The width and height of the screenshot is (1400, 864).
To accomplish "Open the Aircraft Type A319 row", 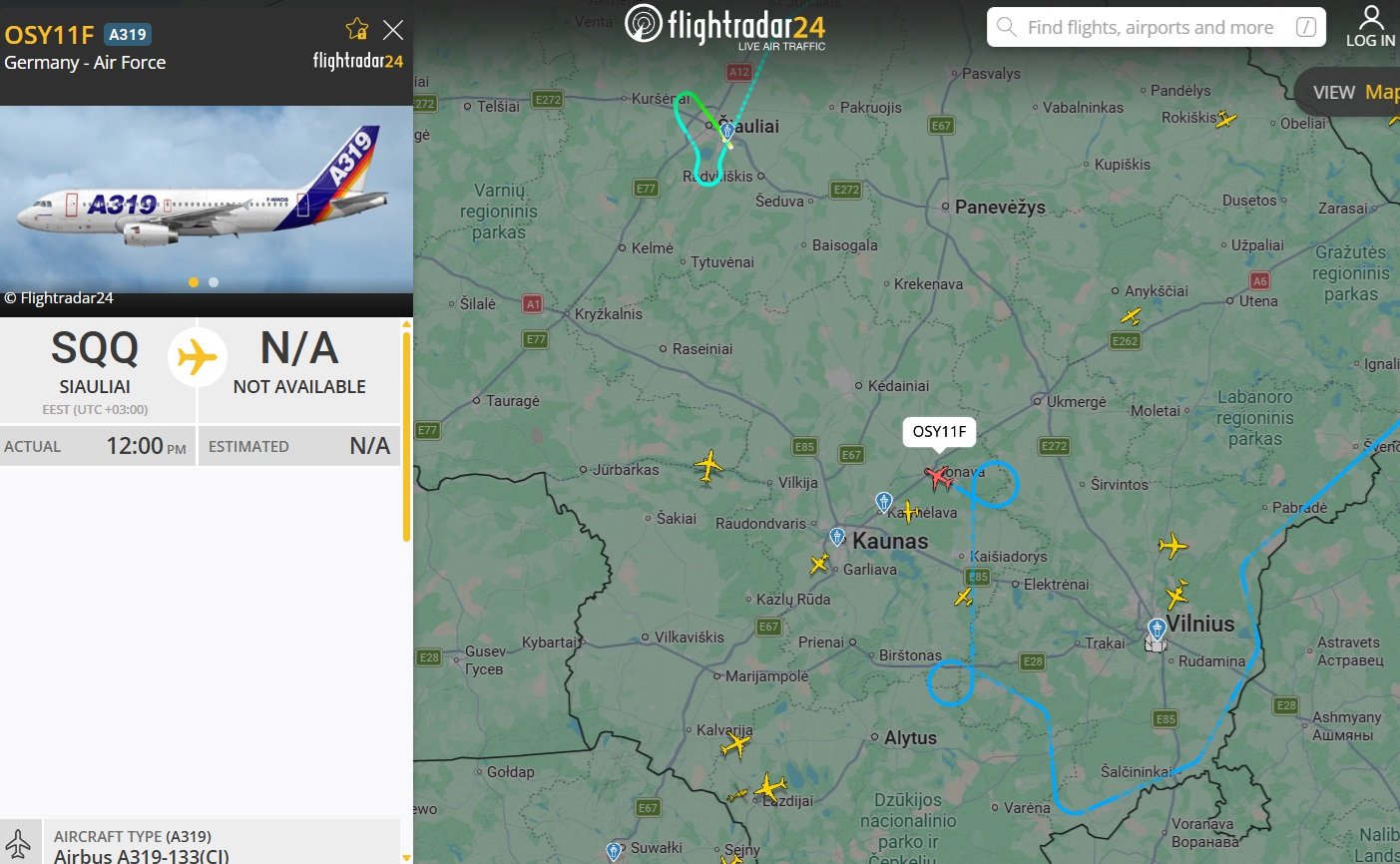I will [200, 845].
